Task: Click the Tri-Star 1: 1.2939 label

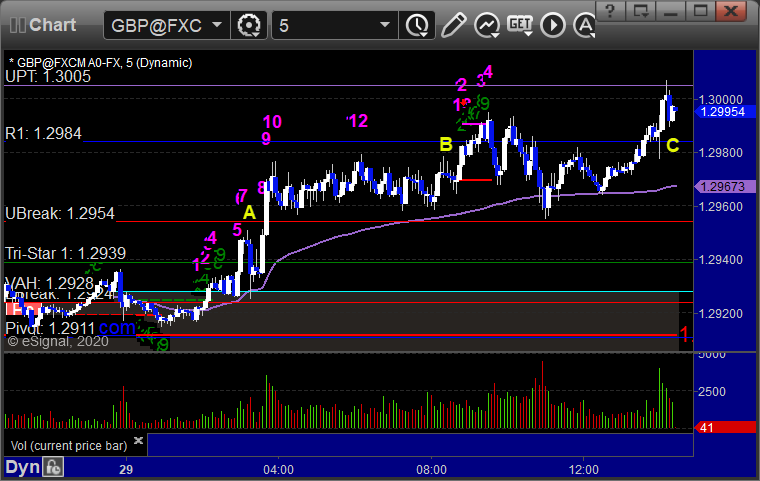Action: coord(65,253)
